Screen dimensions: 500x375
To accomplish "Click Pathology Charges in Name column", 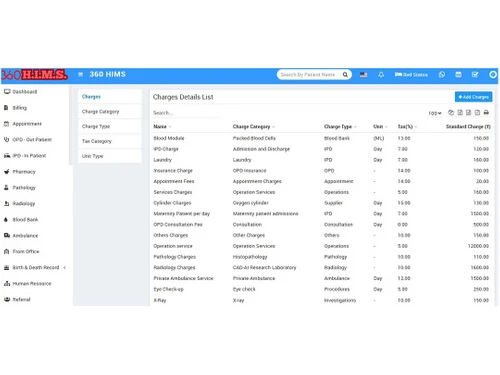I will pyautogui.click(x=175, y=257).
